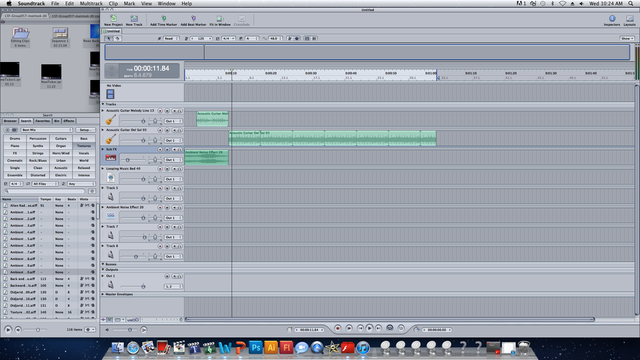Play the selected file in the search panel

8,329
